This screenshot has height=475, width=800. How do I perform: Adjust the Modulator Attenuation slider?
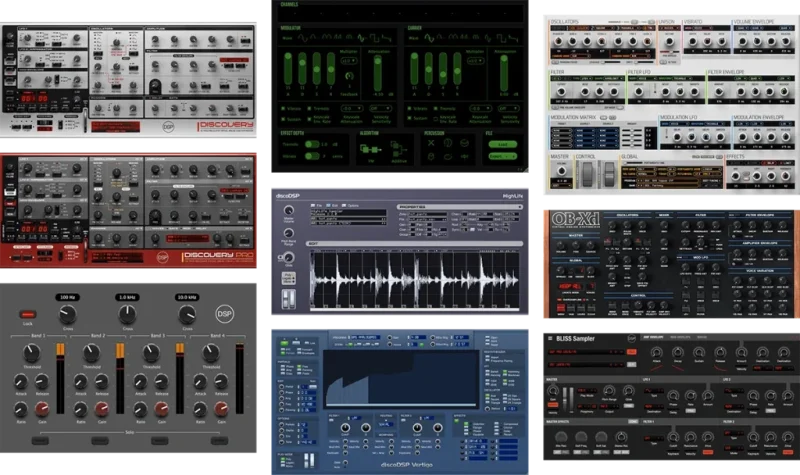click(x=378, y=73)
